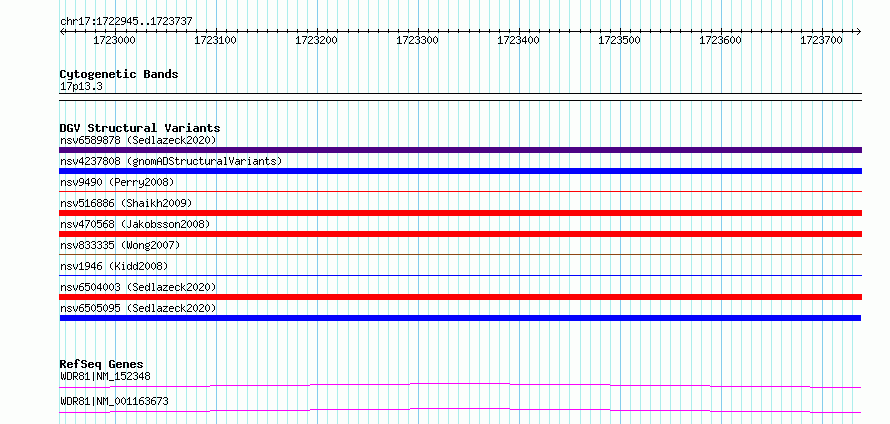
Task: Click the 1723500 ruler tick label
Action: coord(619,40)
